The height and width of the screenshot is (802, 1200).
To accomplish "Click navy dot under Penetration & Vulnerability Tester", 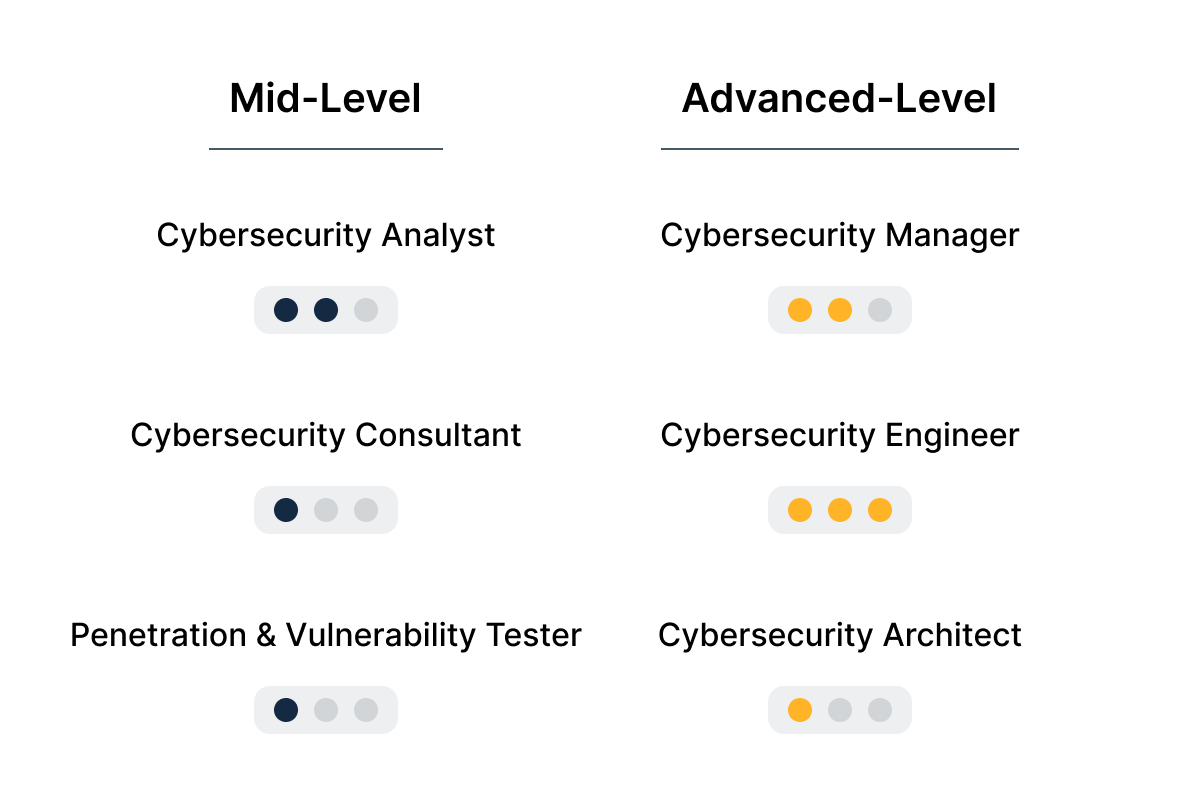I will (x=286, y=710).
